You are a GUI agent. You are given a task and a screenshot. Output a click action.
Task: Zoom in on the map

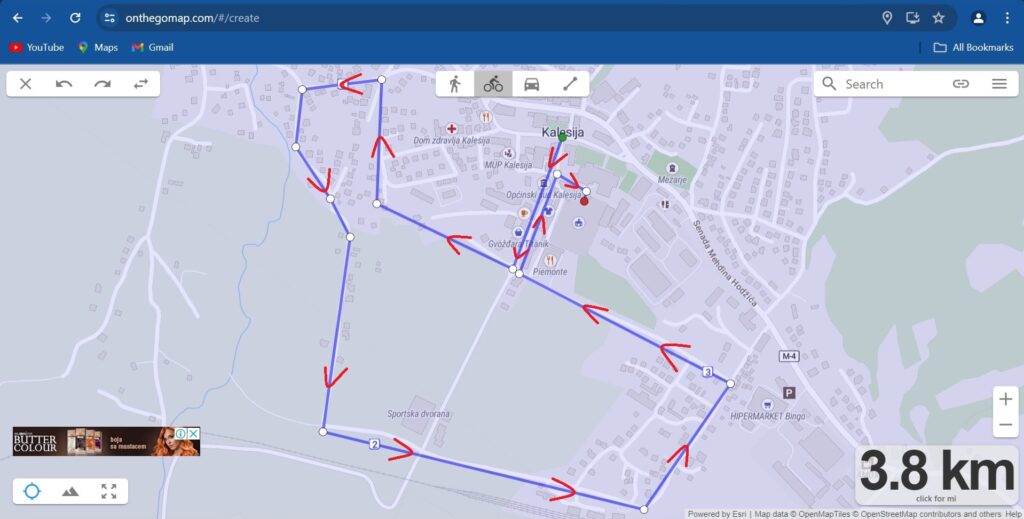coord(1006,399)
